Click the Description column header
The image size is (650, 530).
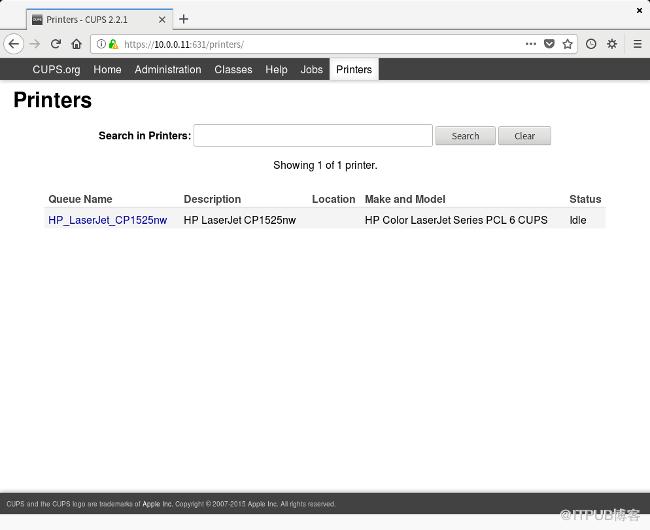tap(212, 199)
